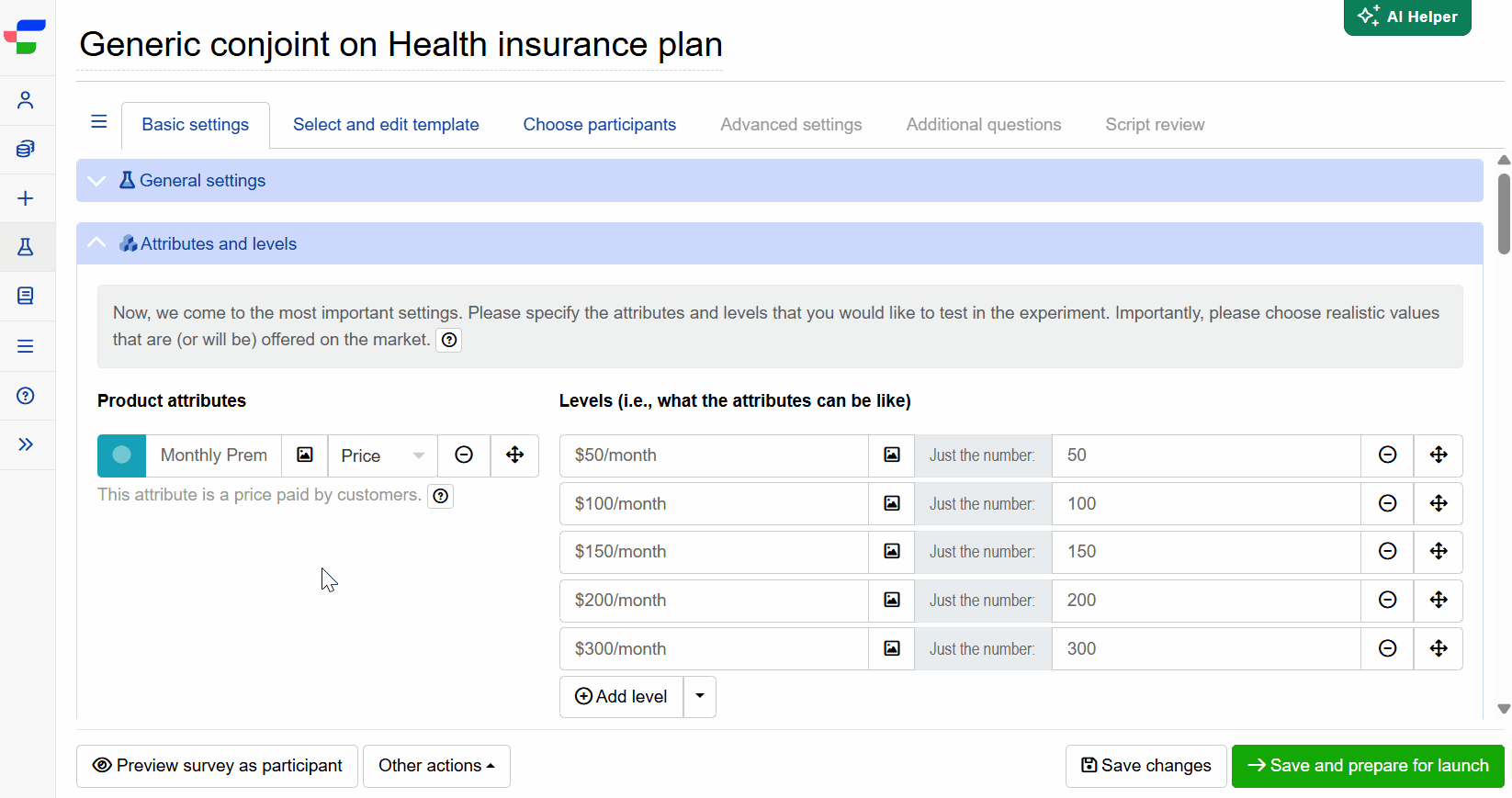The image size is (1512, 798).
Task: Add image to $50/month level
Action: point(892,455)
